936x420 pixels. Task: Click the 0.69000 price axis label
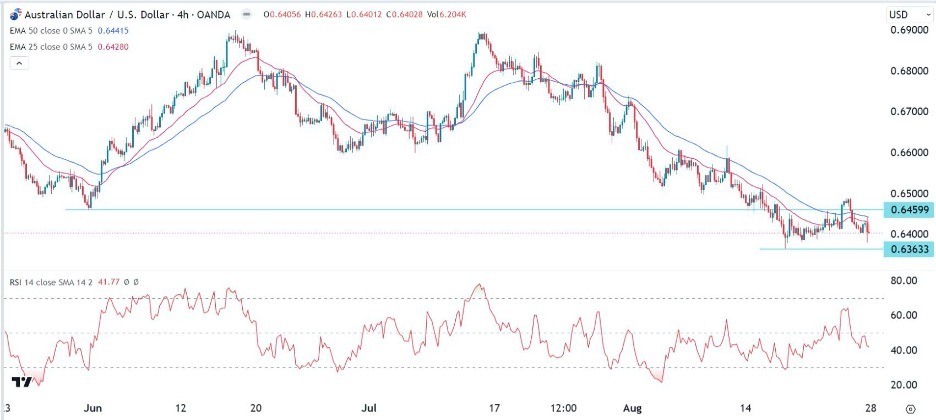910,30
